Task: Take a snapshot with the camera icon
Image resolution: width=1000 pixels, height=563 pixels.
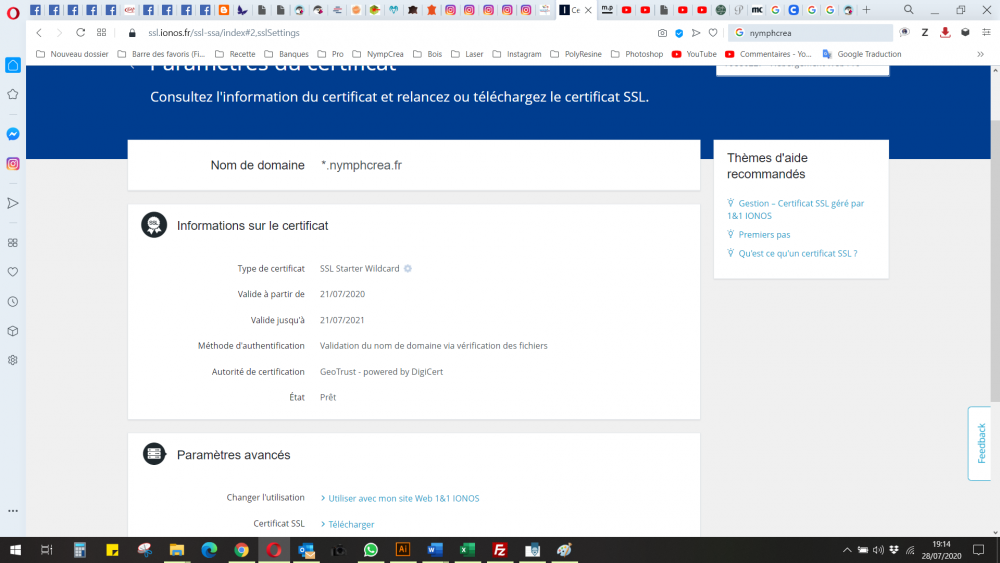Action: click(662, 33)
